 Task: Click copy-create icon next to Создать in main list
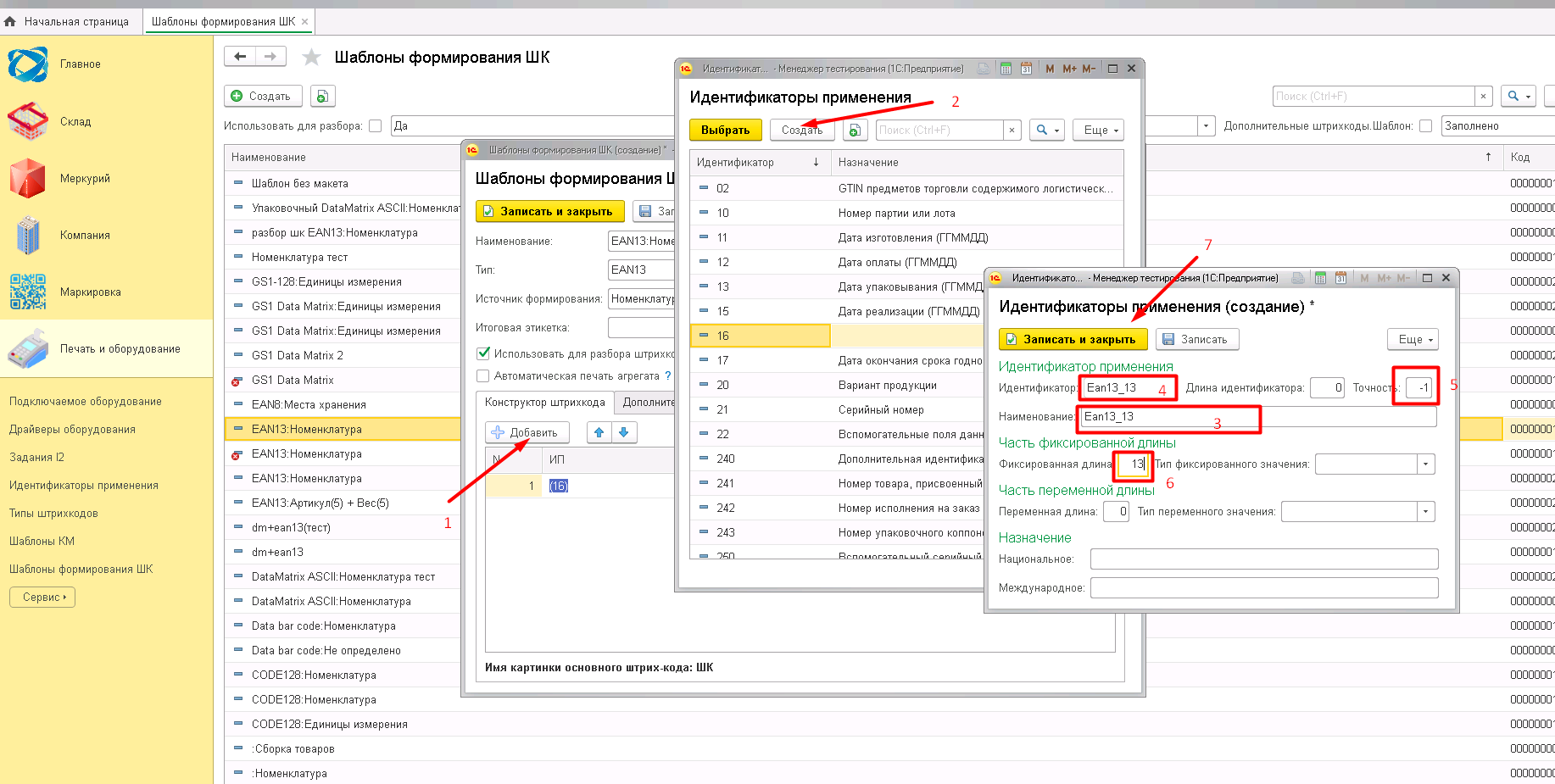tap(322, 96)
